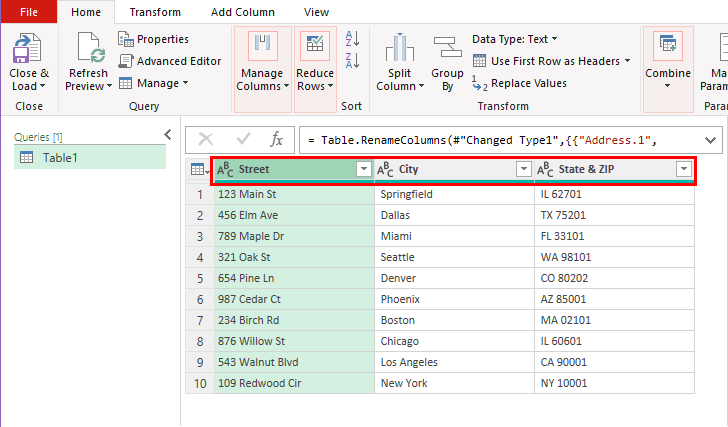Click Replace Values
The width and height of the screenshot is (728, 427).
pyautogui.click(x=519, y=84)
